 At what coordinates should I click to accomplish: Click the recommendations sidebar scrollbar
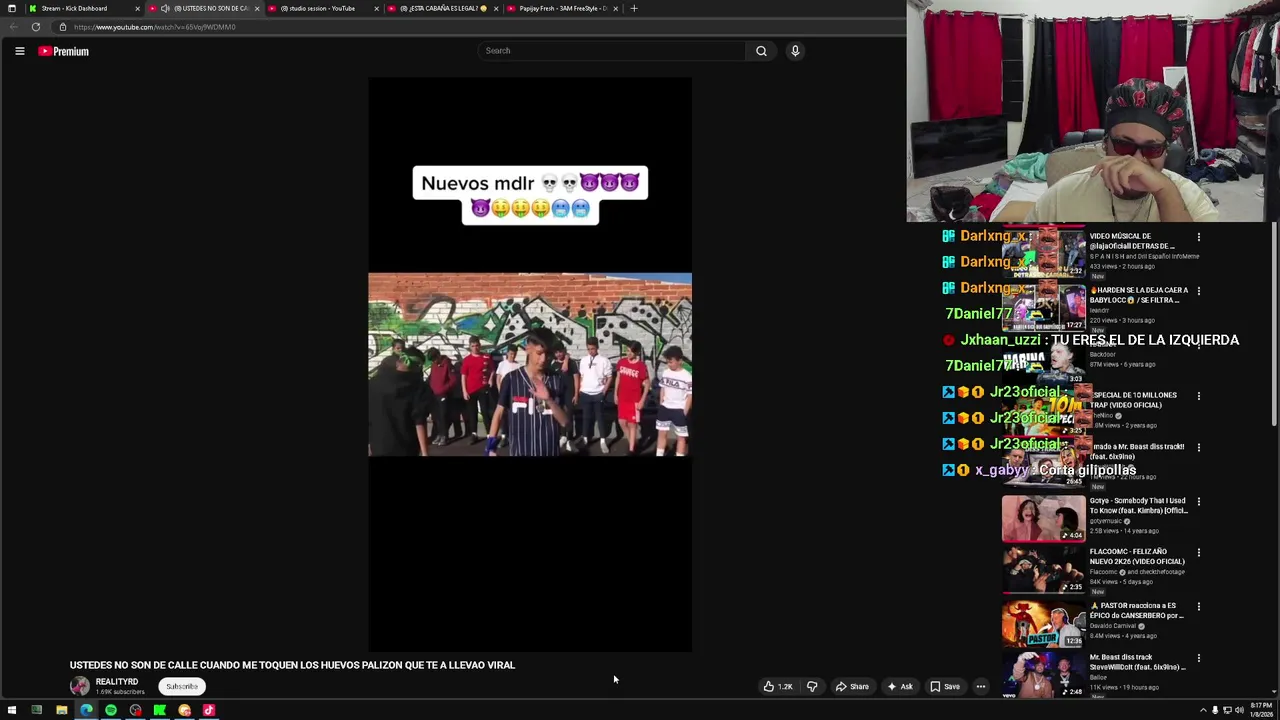pos(1274,325)
